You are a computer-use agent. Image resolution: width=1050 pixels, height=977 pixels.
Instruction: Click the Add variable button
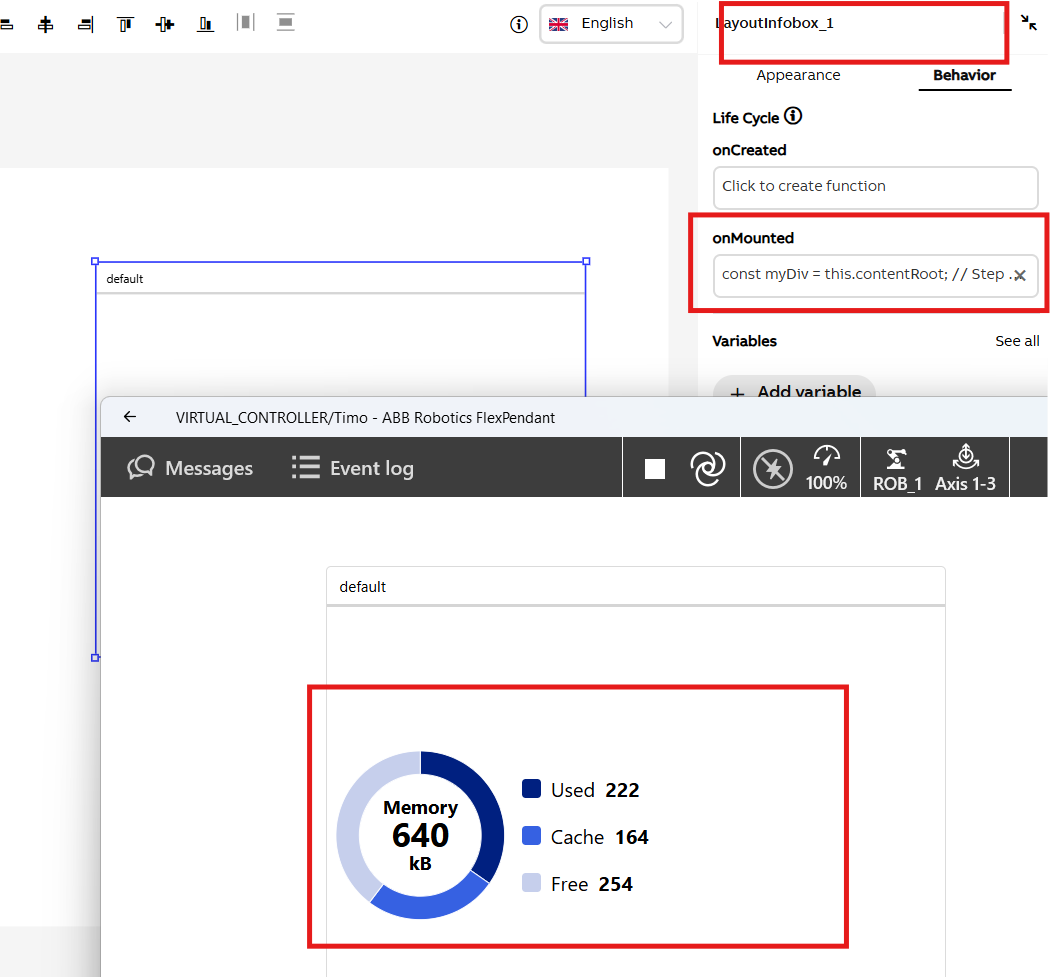click(794, 391)
